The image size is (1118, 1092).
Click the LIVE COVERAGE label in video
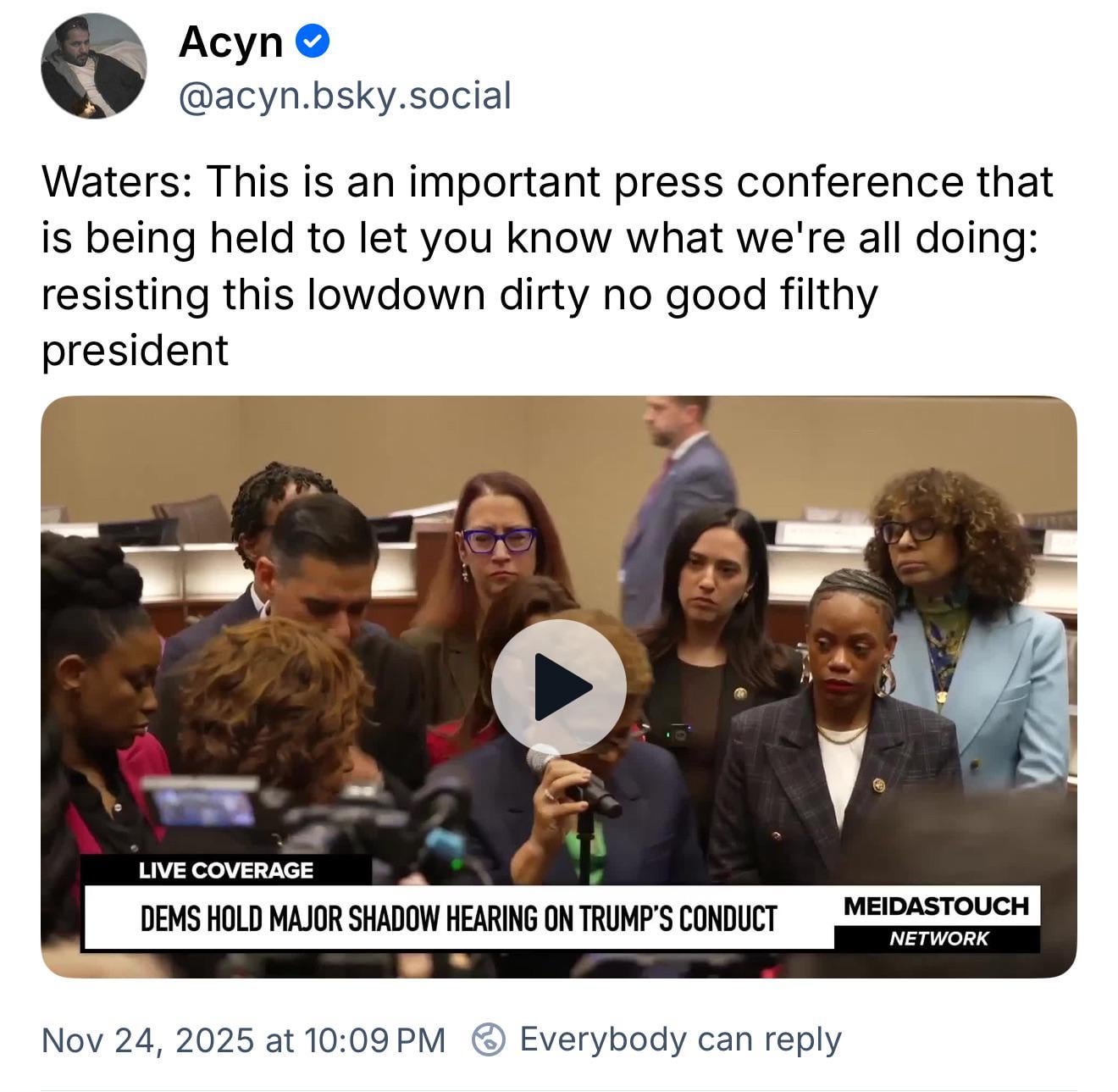225,870
